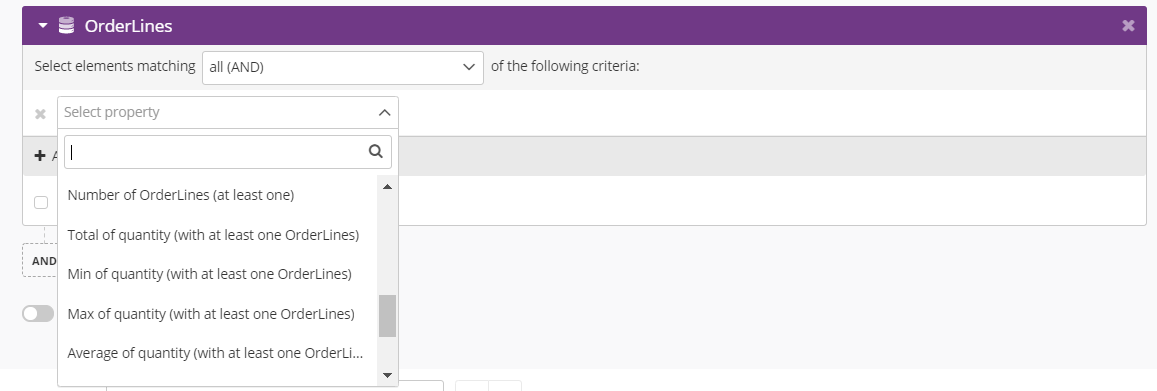Tick the checkbox below the add row
Image resolution: width=1157 pixels, height=391 pixels.
(x=41, y=202)
